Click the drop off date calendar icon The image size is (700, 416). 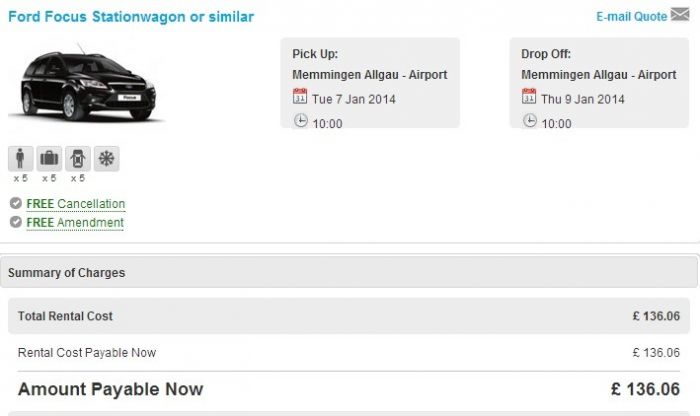529,96
